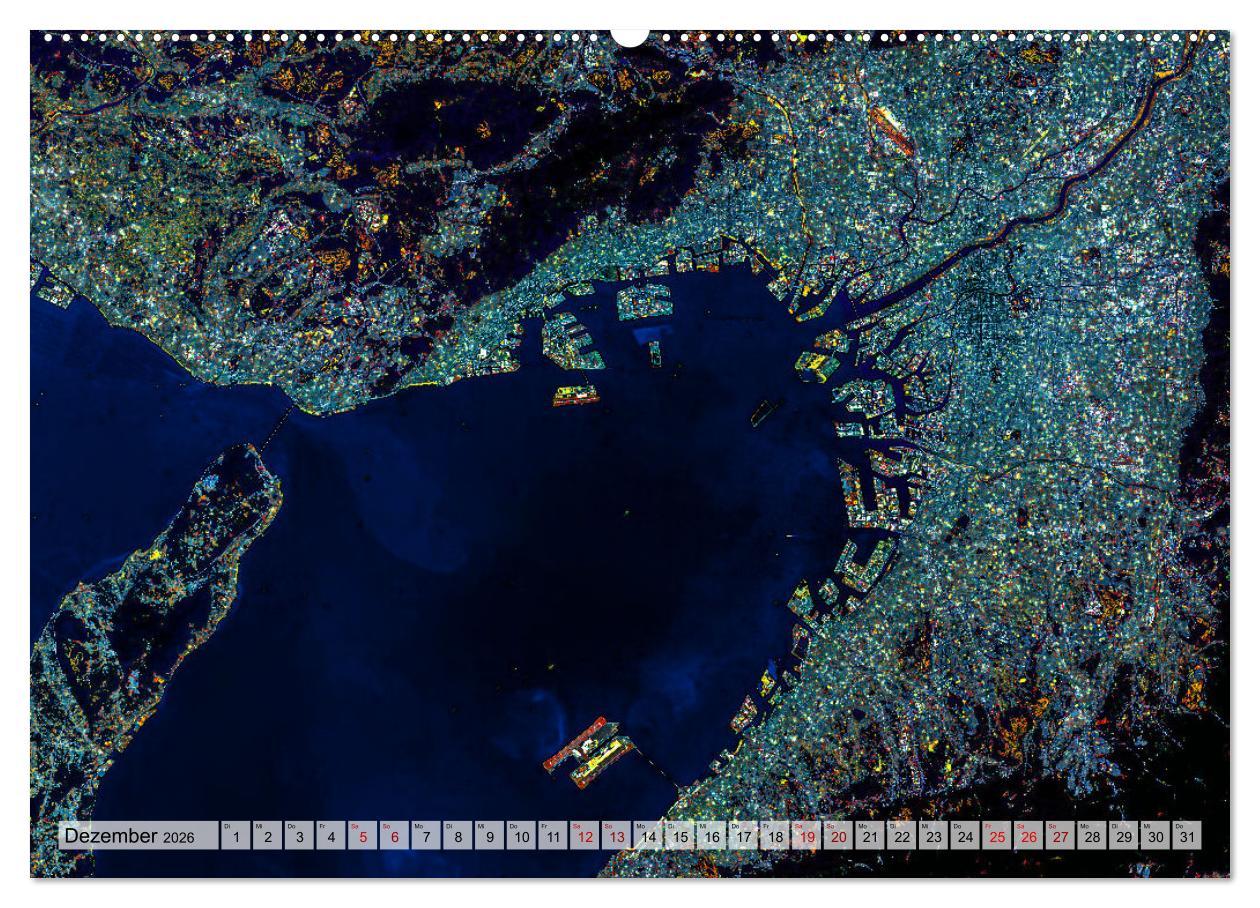Select red date 26 cell
This screenshot has height=908, width=1260.
[1028, 836]
